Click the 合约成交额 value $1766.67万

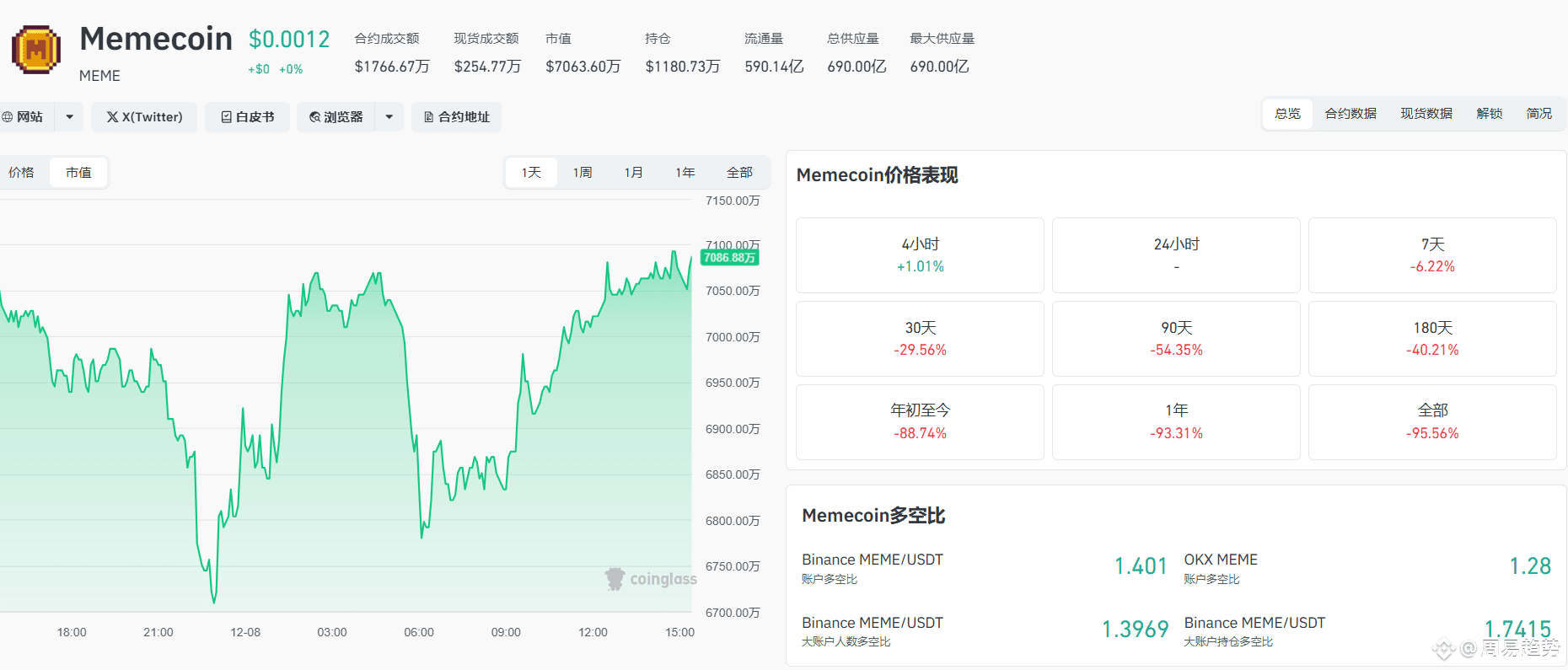[x=392, y=67]
